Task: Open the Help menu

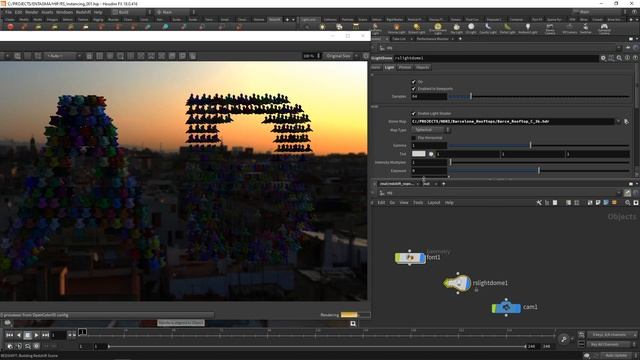Action: [98, 12]
